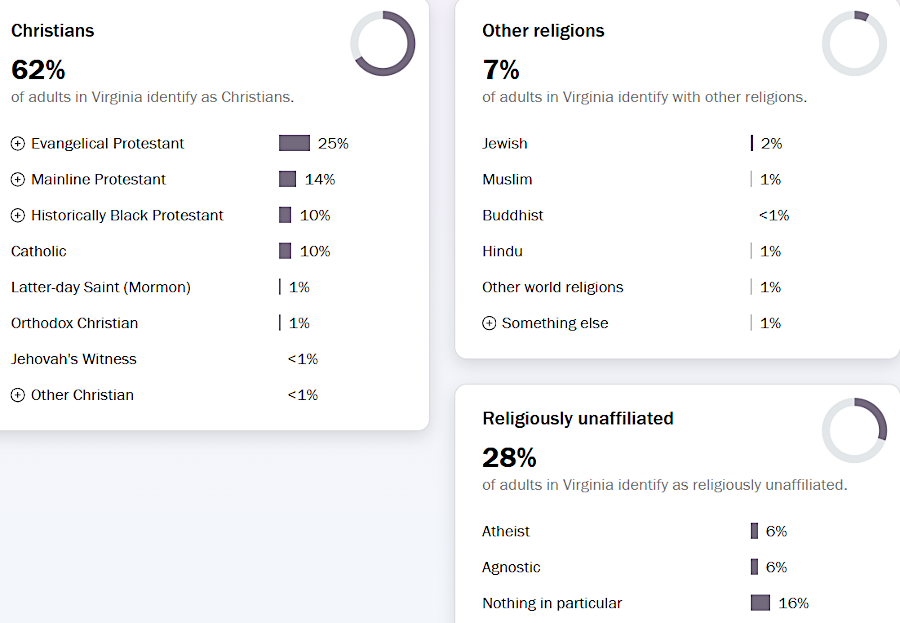Click the Latter-day Saint (Mormon) label
Viewport: 900px width, 623px height.
click(x=101, y=287)
